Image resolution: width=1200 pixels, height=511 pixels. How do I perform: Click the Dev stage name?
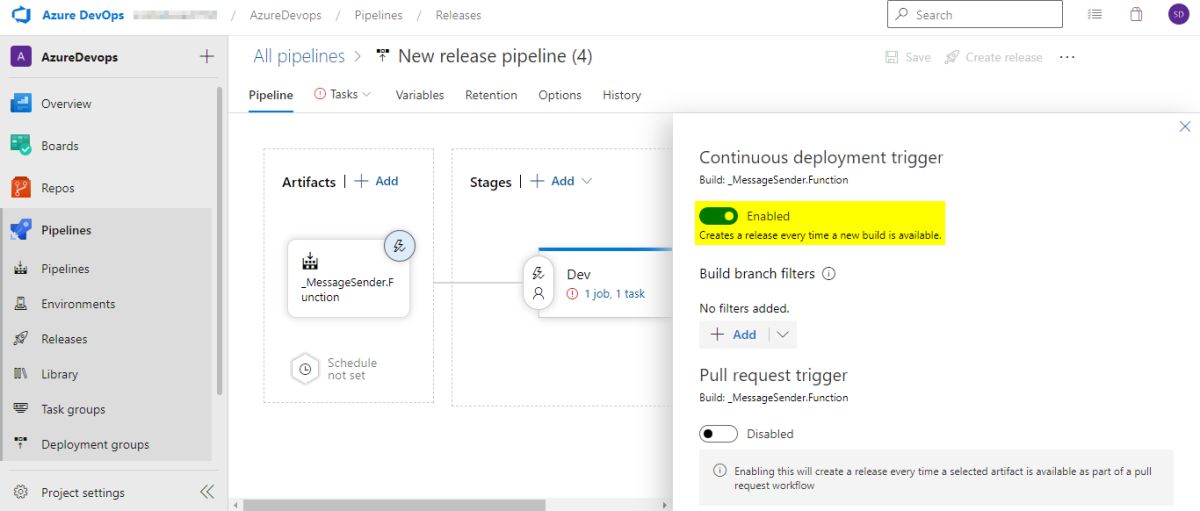point(578,274)
